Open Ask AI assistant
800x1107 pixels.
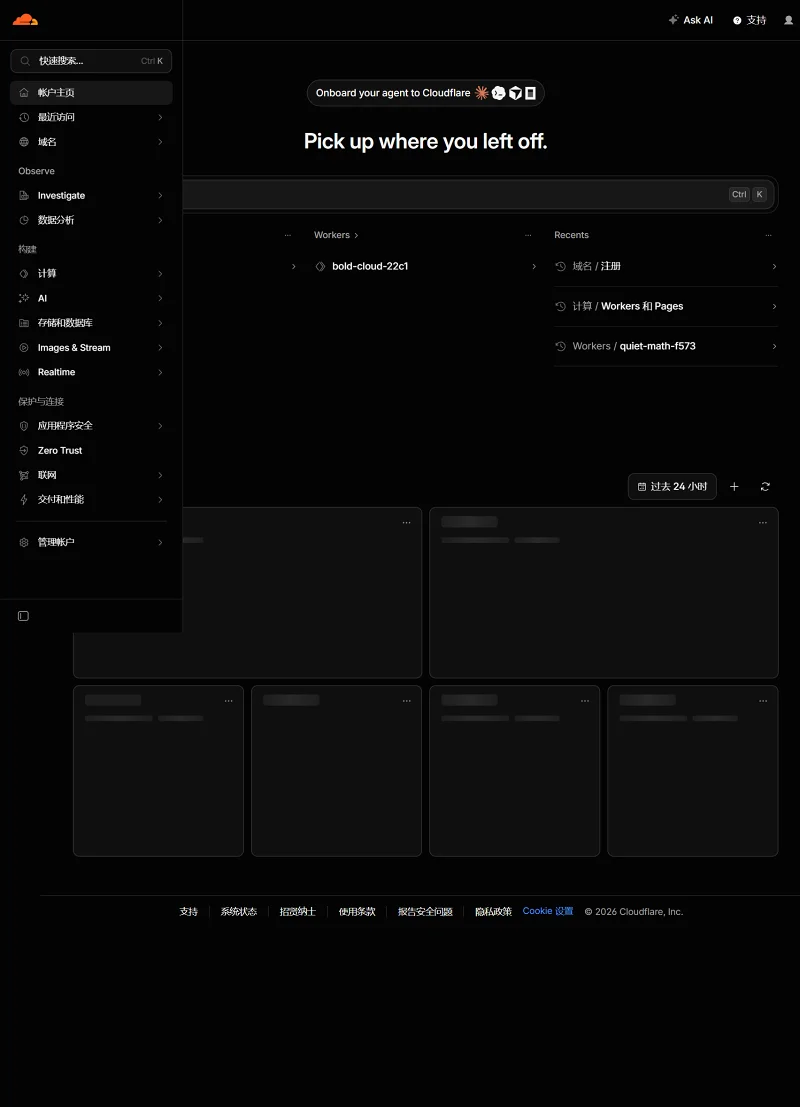coord(691,20)
